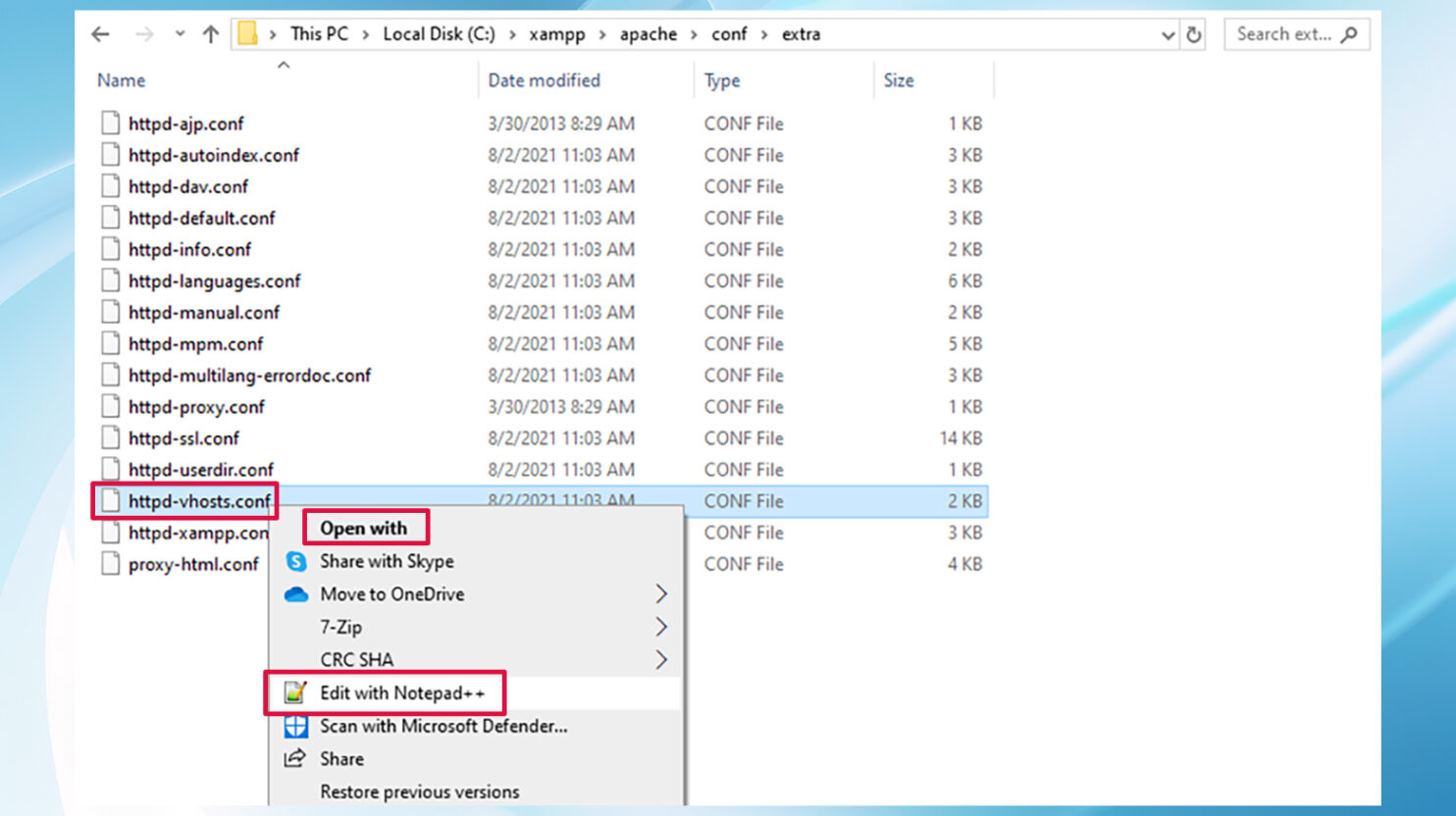Image resolution: width=1456 pixels, height=816 pixels.
Task: Open the recent locations dropdown arrow
Action: point(180,34)
